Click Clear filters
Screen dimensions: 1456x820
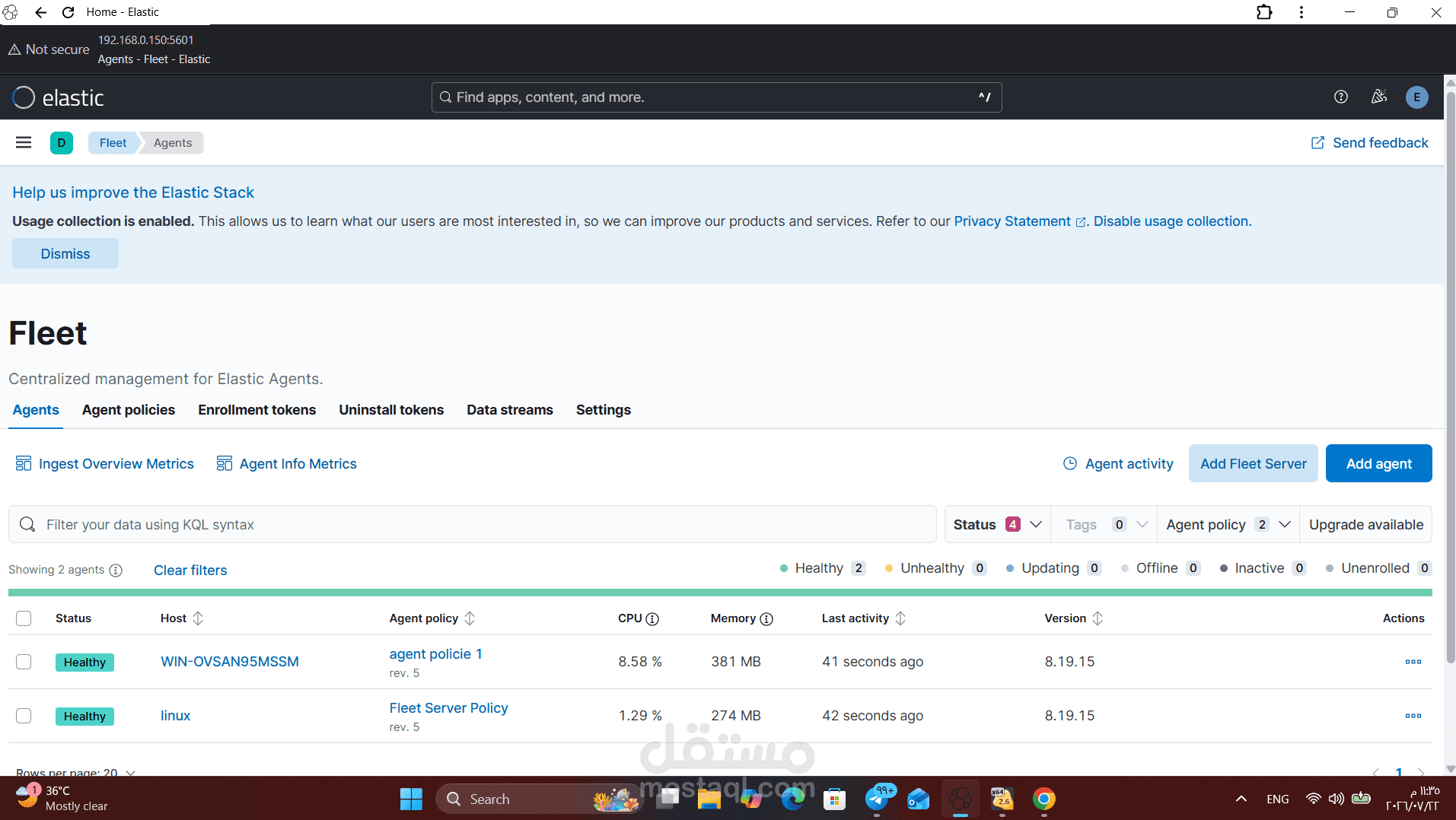(x=190, y=571)
